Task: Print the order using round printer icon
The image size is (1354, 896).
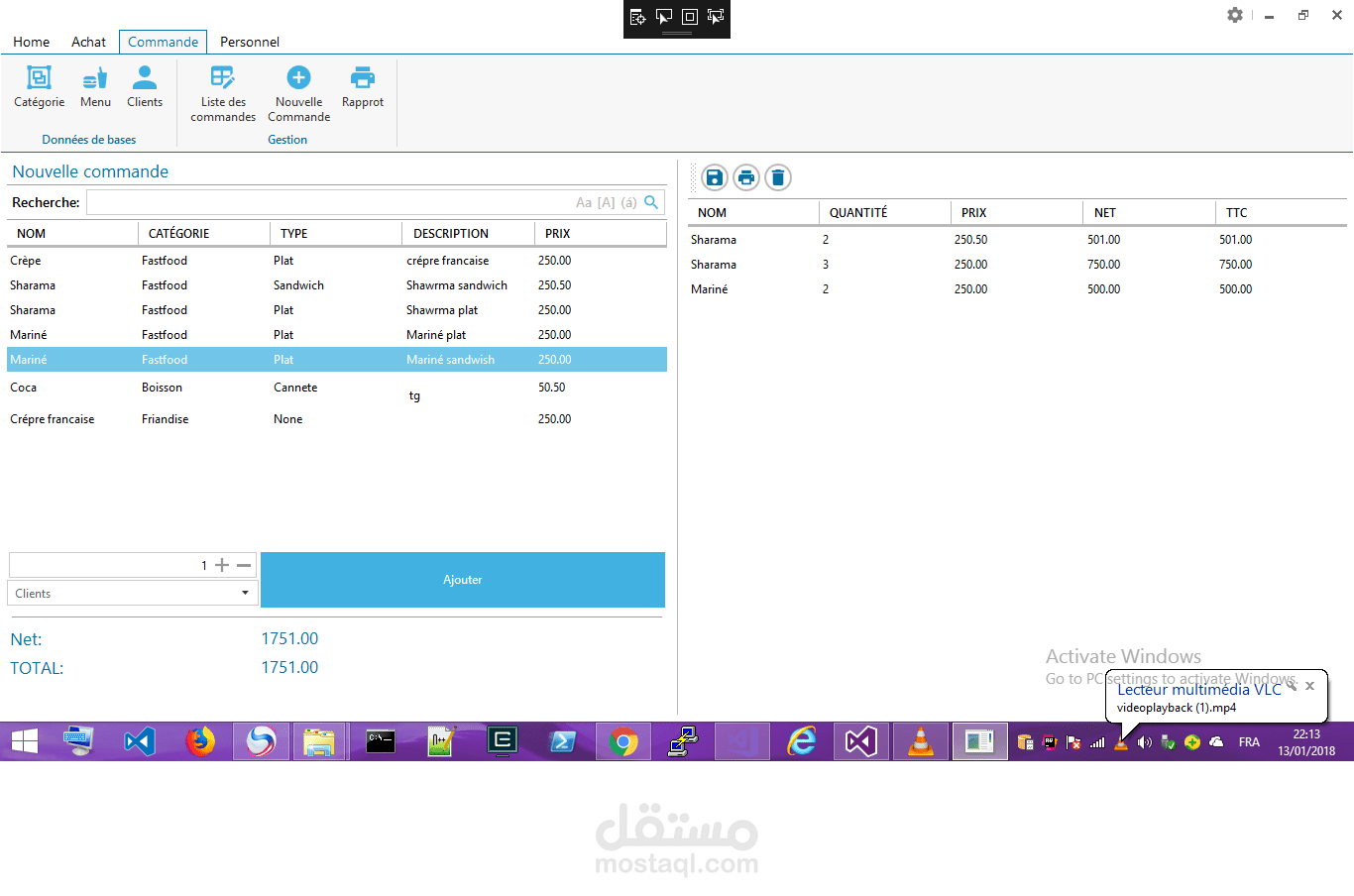Action: click(x=746, y=177)
